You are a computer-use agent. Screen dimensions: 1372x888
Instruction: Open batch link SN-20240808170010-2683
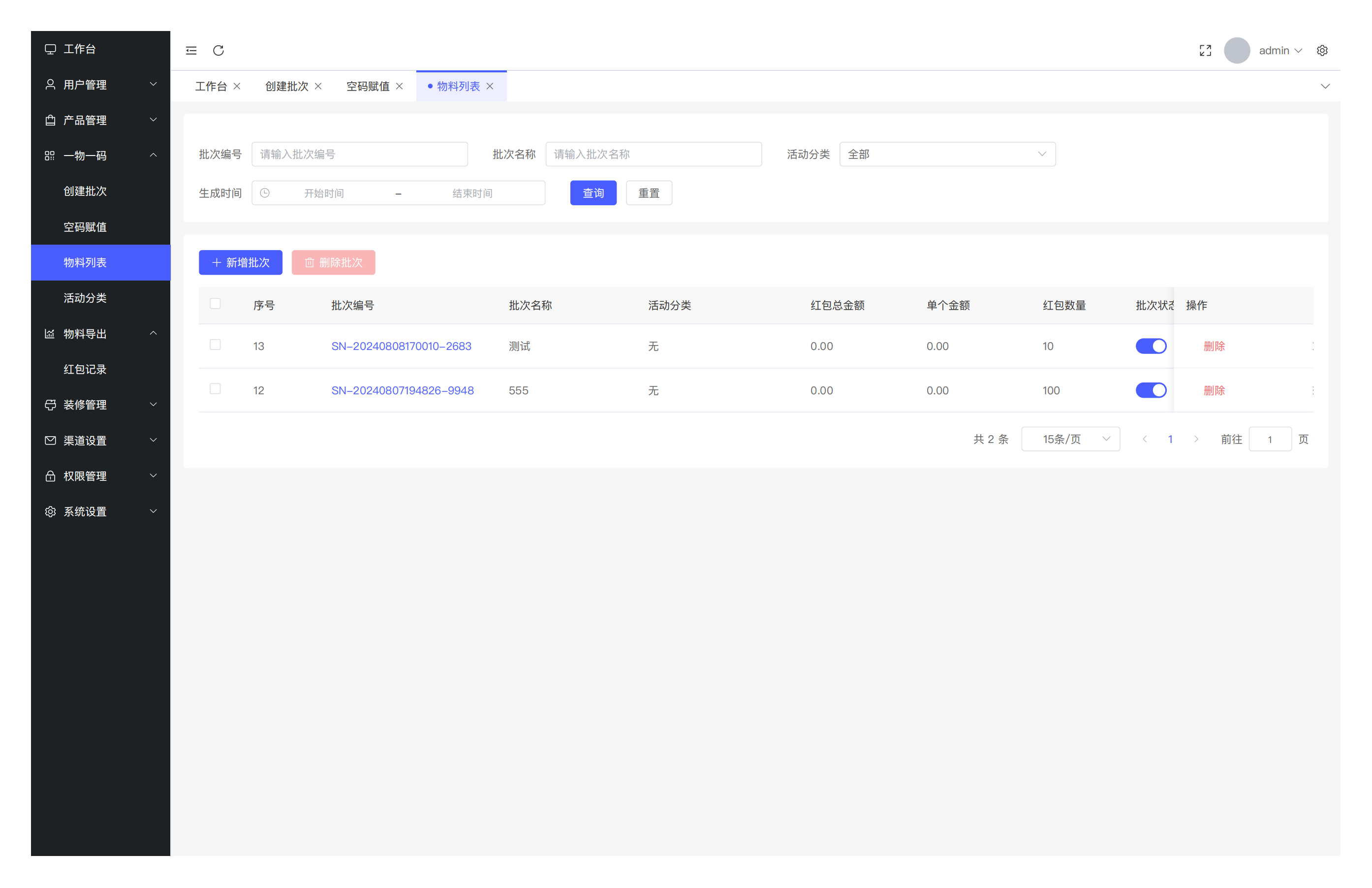coord(401,346)
